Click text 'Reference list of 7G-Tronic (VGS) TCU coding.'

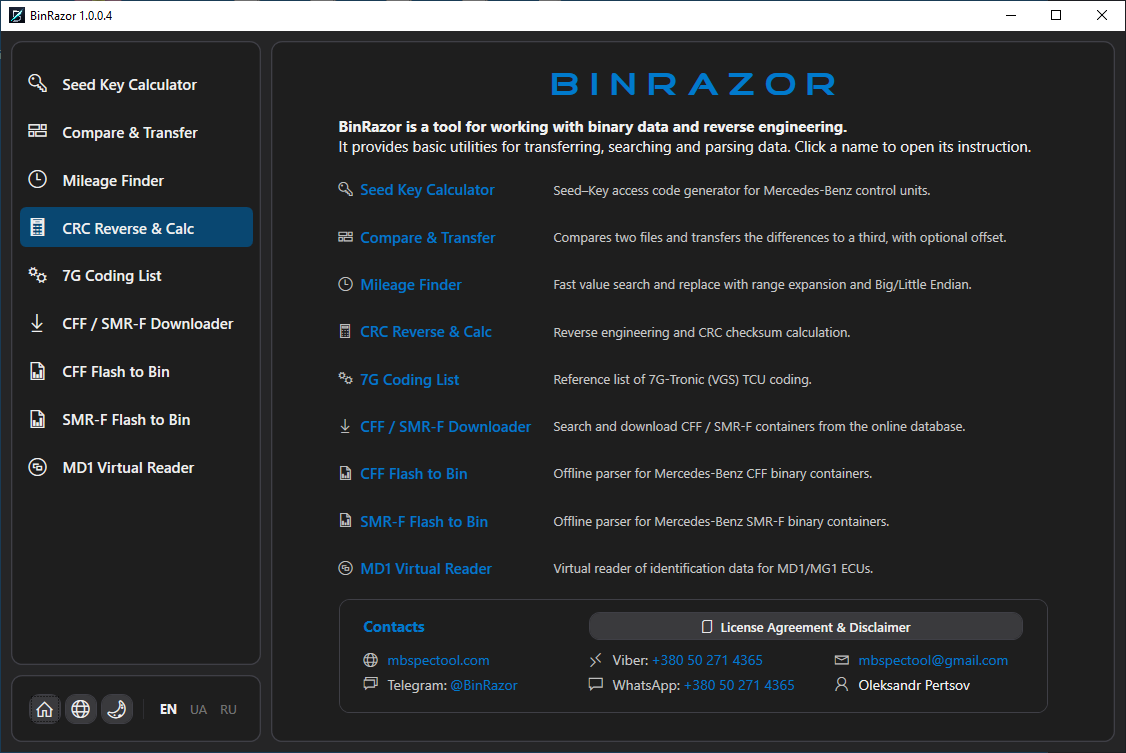[x=682, y=380]
